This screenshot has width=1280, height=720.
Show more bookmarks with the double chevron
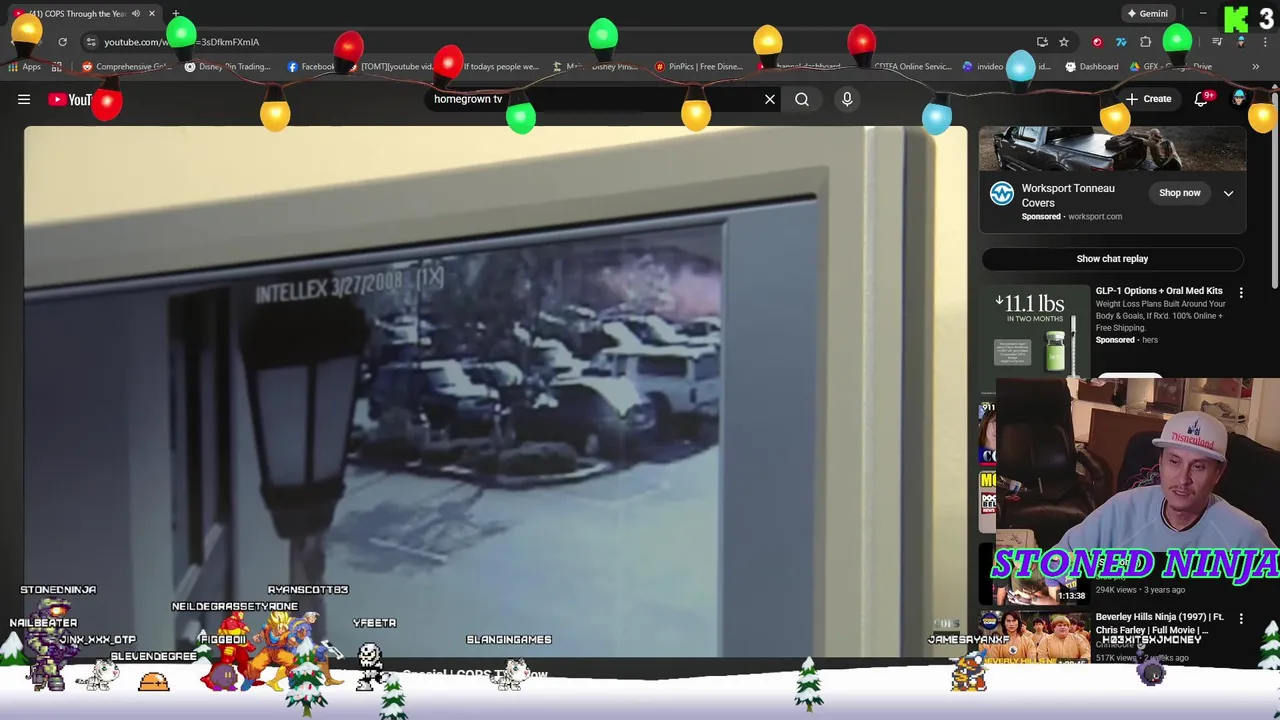point(1256,67)
